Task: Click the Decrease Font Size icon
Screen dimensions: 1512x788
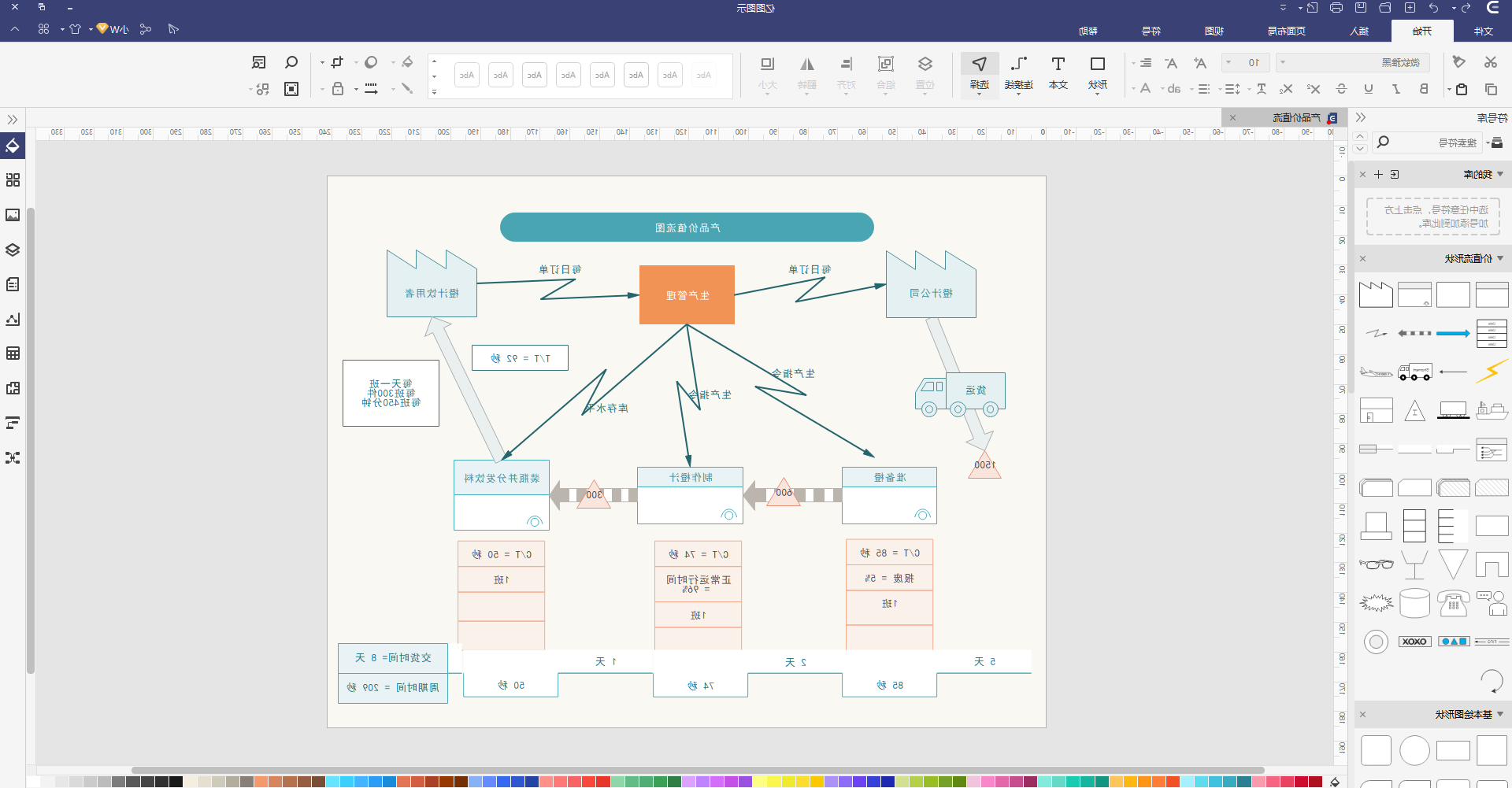Action: pyautogui.click(x=1171, y=63)
